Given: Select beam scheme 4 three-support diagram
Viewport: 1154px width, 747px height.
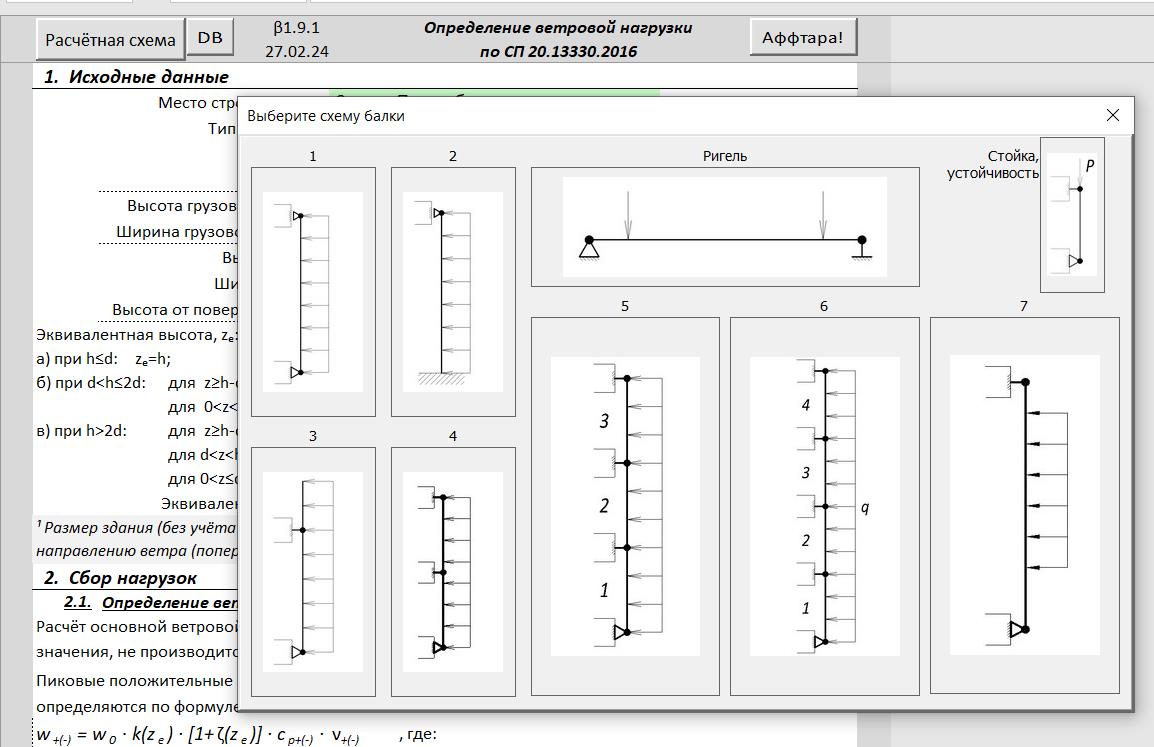Looking at the screenshot, I should (453, 571).
